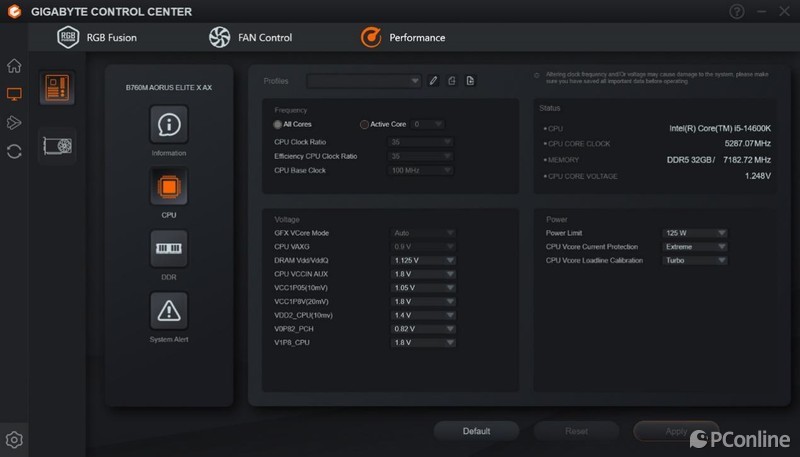Open the DRAM Vdd/VddQ dropdown
800x457 pixels.
[x=423, y=261]
